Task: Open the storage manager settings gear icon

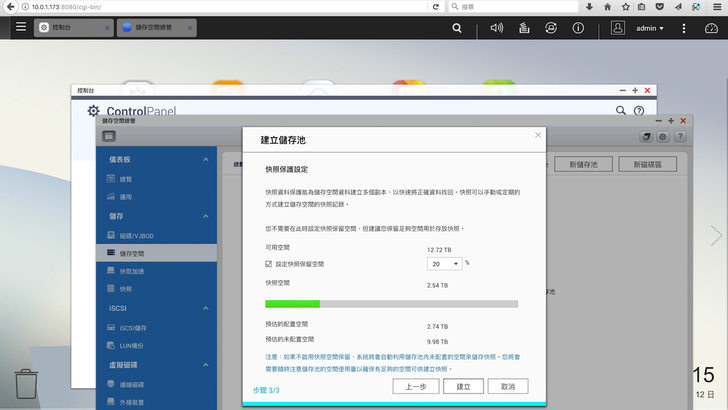Action: tap(662, 136)
